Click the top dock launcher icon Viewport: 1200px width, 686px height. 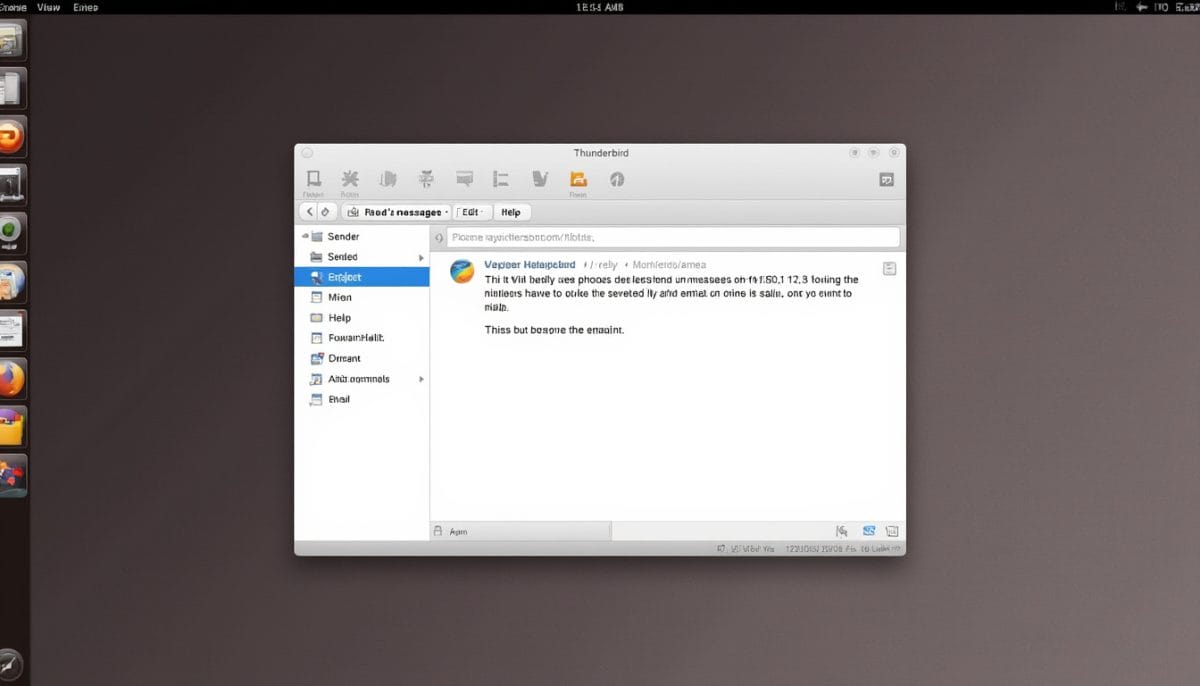(11, 39)
